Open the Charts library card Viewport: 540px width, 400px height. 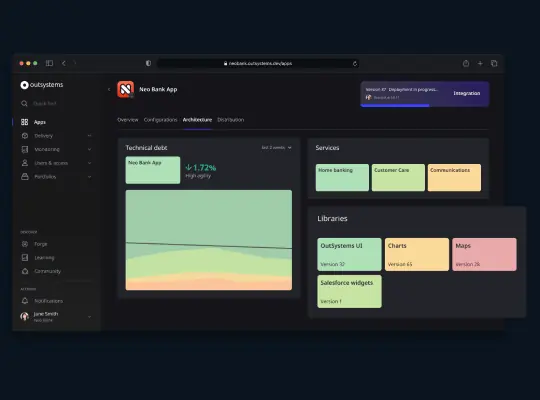click(x=417, y=254)
